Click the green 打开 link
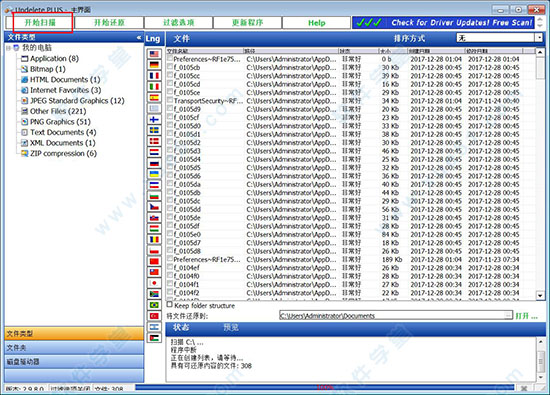 (x=526, y=316)
